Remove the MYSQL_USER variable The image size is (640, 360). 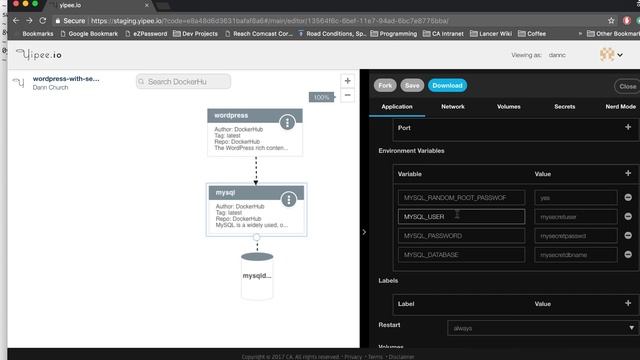coord(628,216)
